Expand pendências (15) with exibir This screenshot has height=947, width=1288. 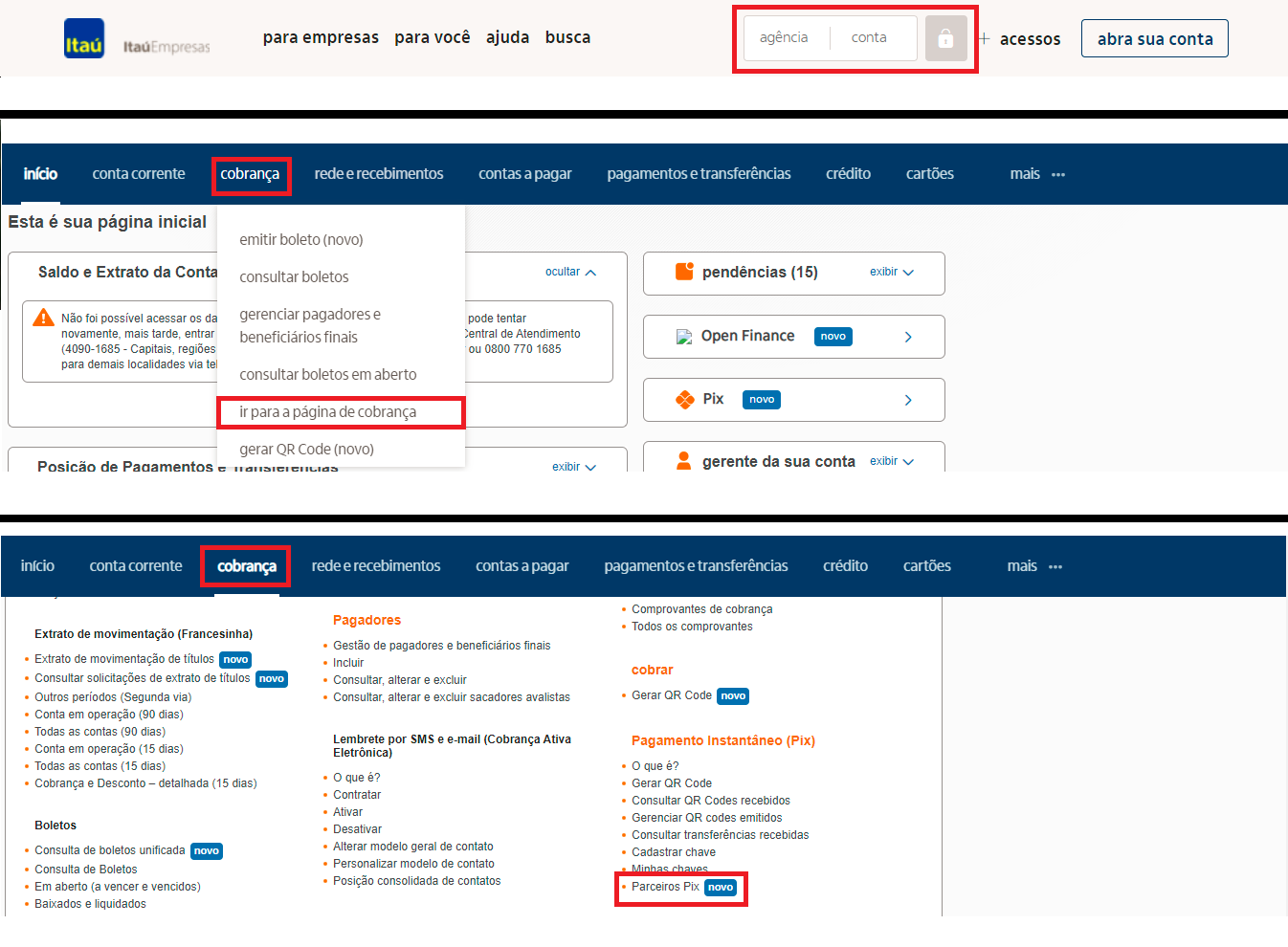(892, 272)
